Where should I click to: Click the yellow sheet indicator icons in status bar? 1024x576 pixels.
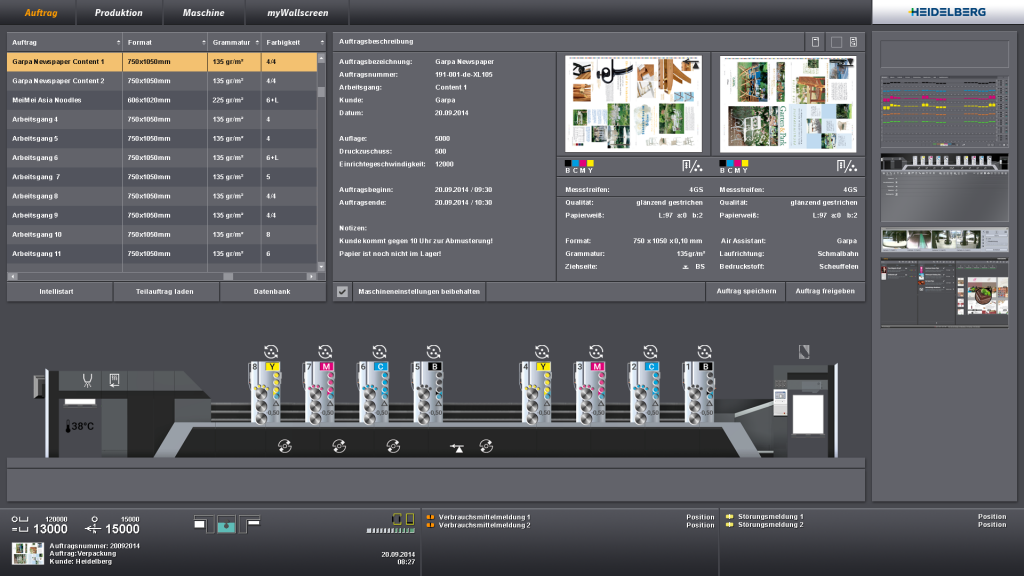403,519
